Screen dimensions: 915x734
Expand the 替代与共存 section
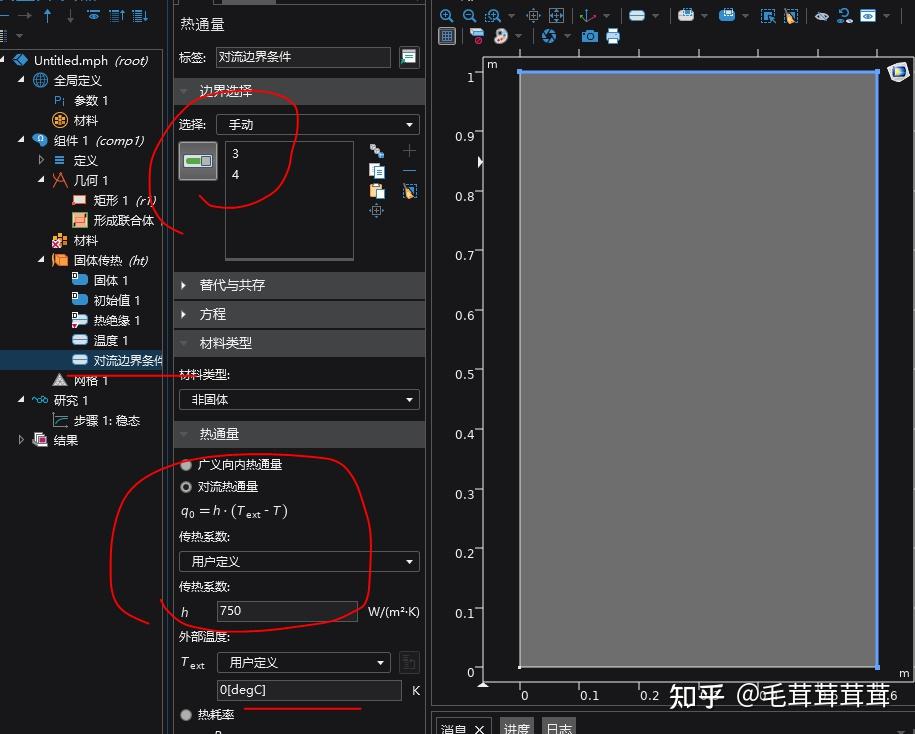tap(240, 285)
